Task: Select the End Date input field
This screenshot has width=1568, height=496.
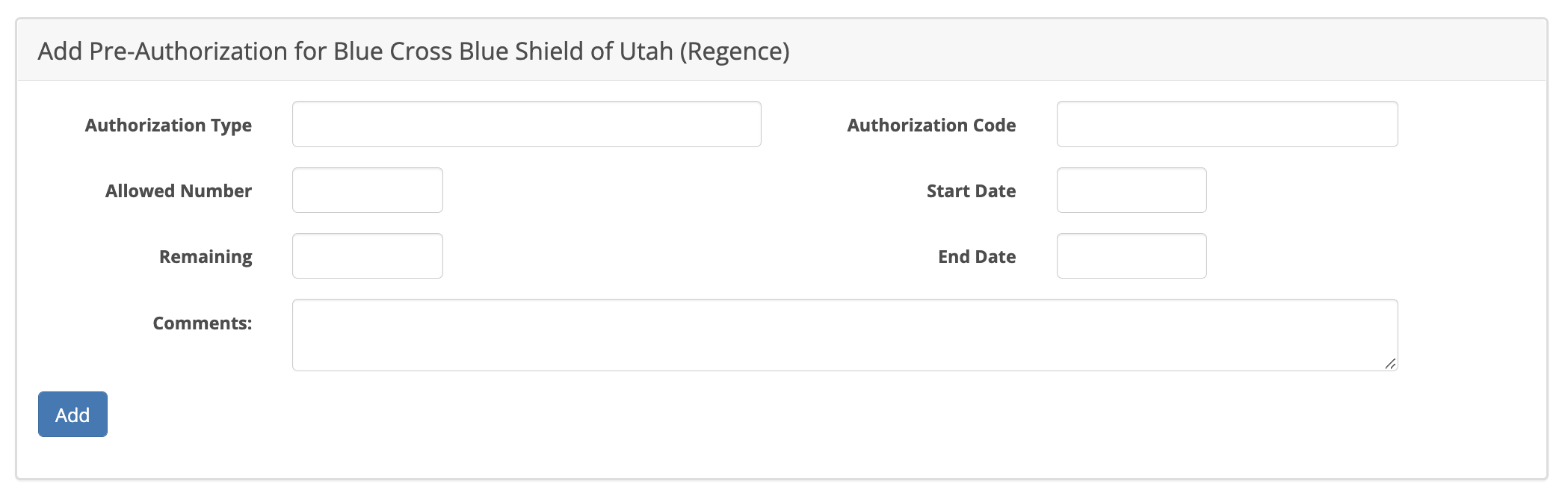Action: (1131, 256)
